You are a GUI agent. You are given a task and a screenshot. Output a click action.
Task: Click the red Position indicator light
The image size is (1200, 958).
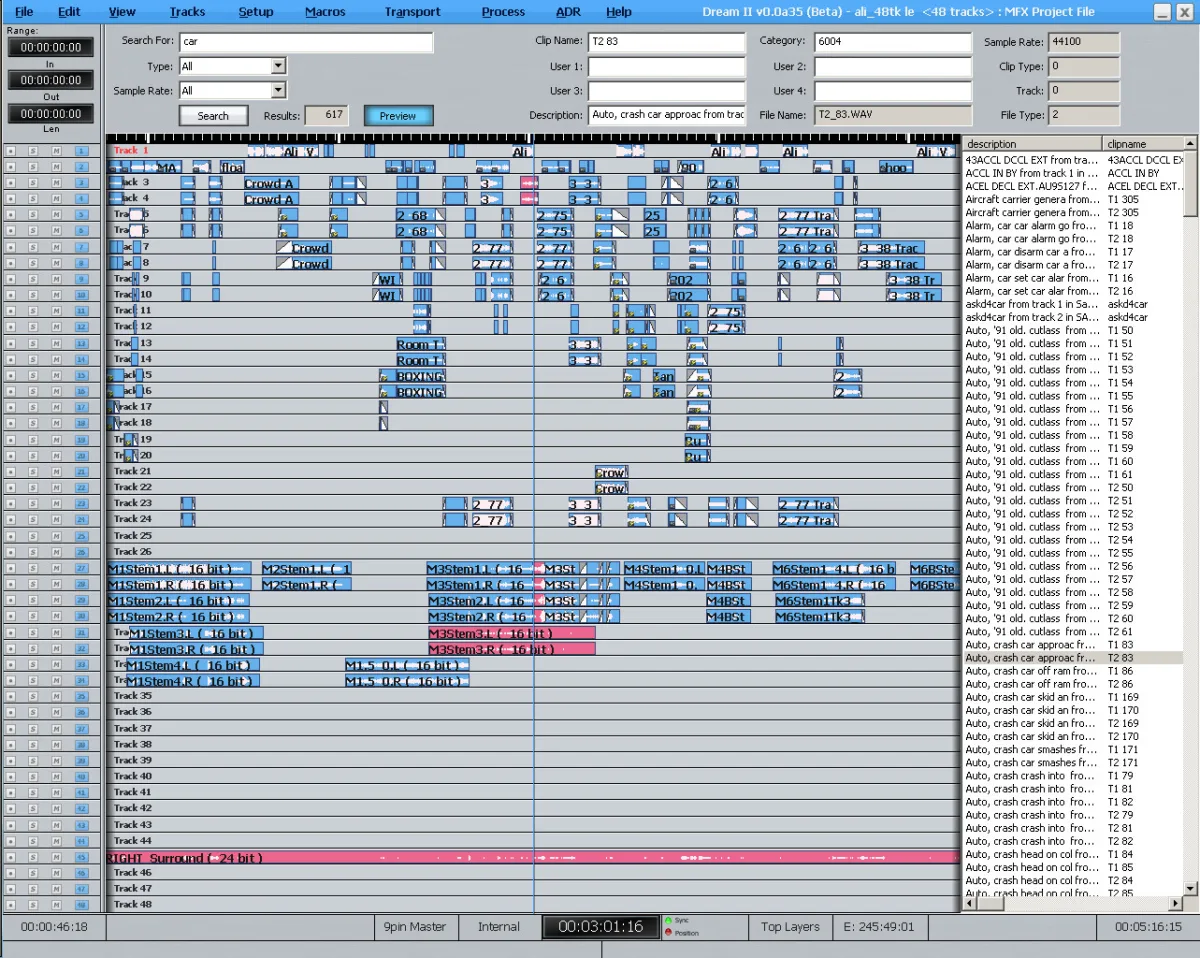coord(668,933)
